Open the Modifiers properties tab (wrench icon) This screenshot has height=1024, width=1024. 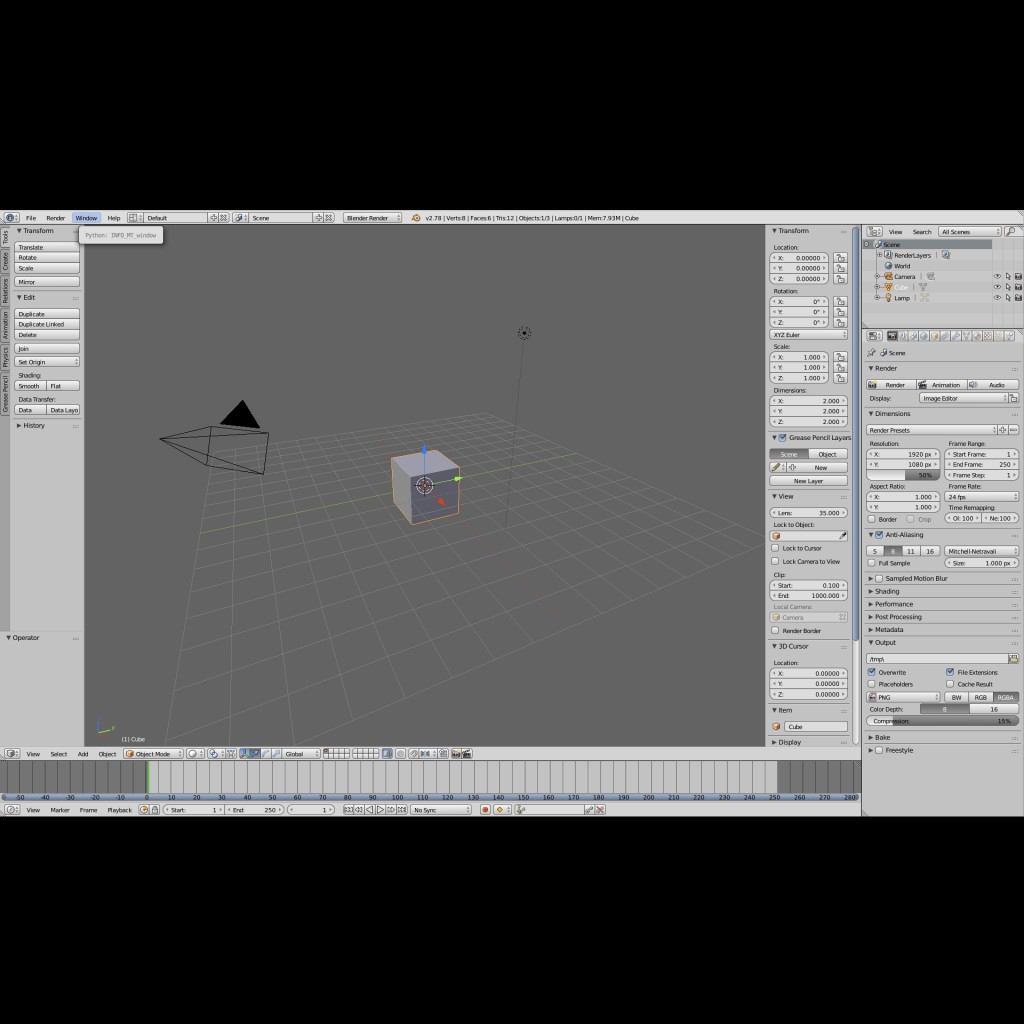956,335
